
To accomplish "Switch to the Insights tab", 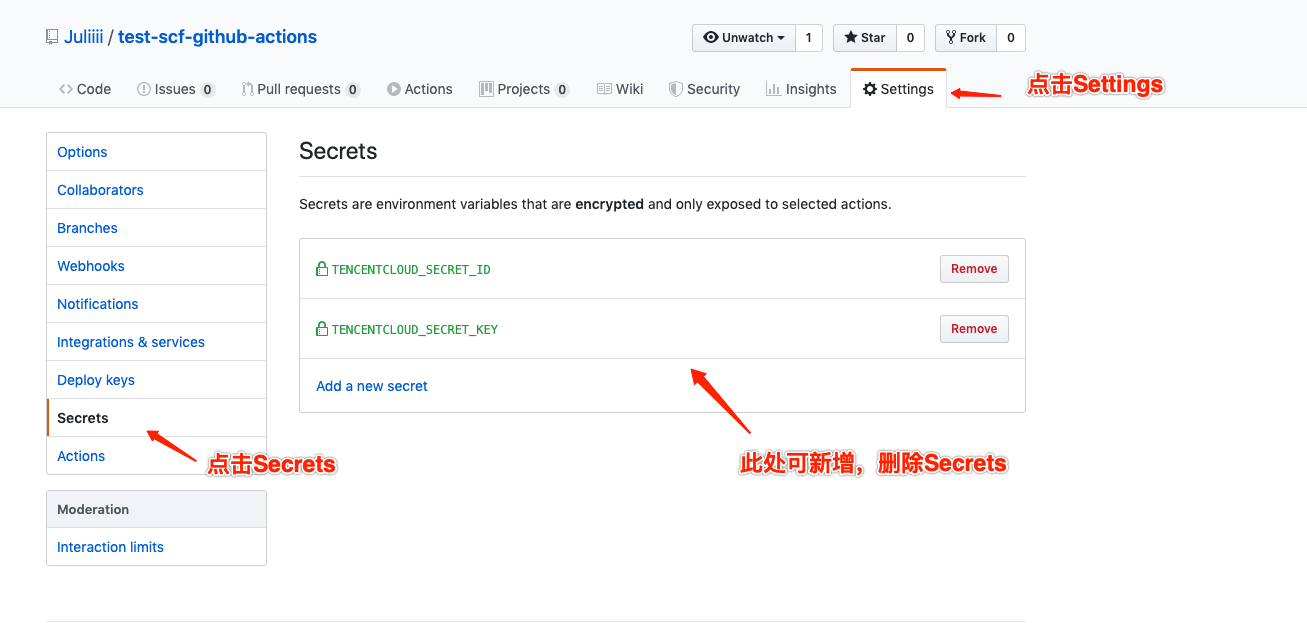I will pos(801,89).
